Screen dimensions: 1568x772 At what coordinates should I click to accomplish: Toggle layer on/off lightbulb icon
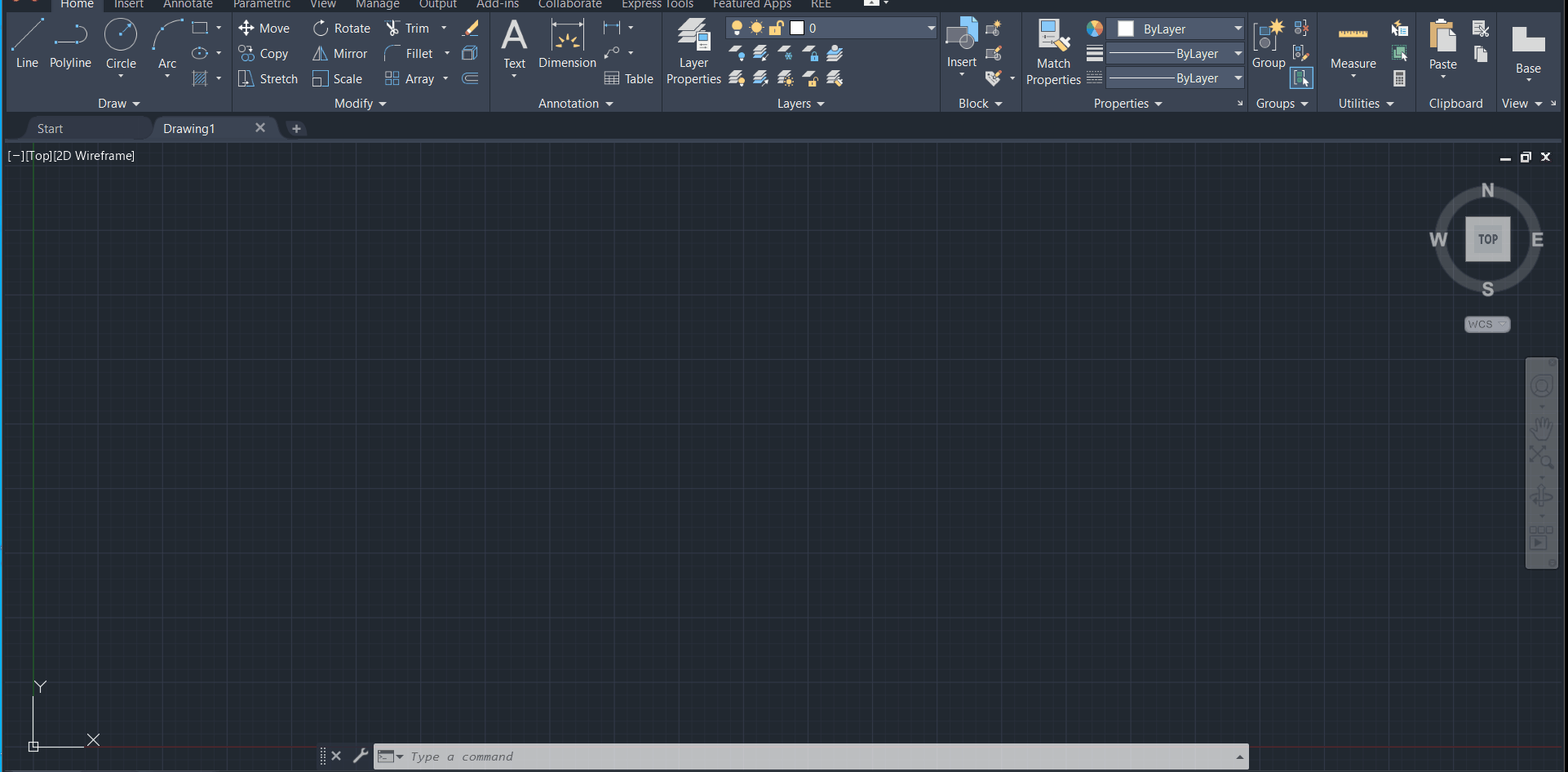pyautogui.click(x=737, y=29)
